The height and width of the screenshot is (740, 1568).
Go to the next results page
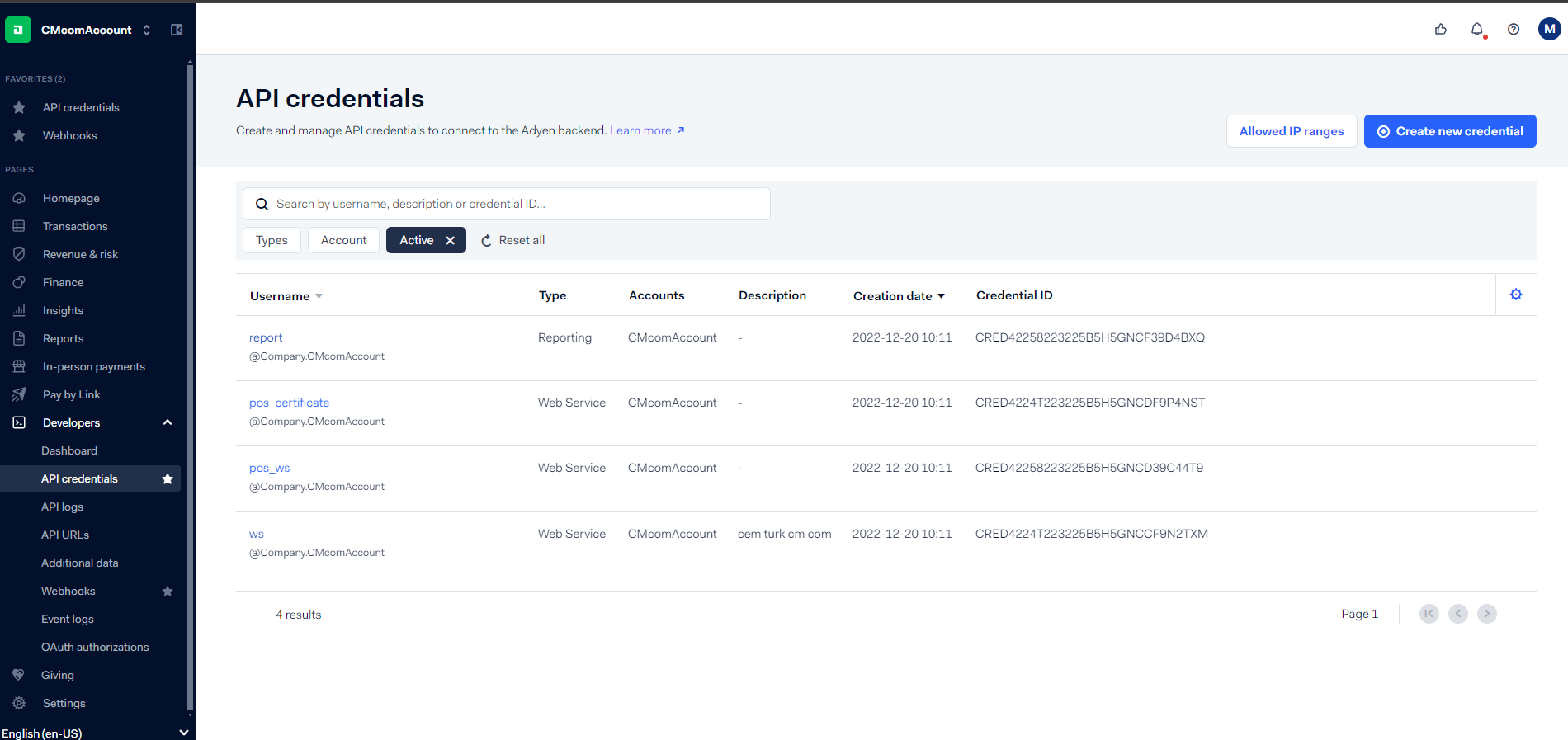tap(1487, 614)
